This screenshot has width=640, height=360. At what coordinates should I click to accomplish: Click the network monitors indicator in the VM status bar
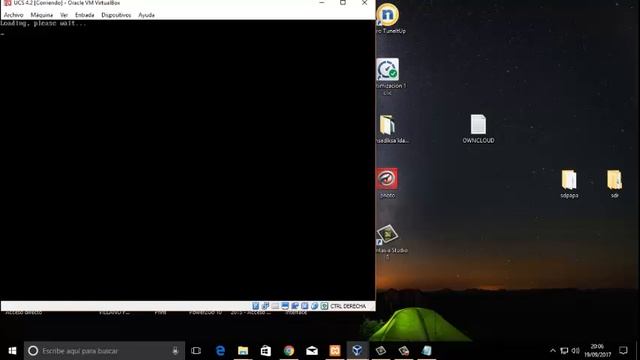265,306
